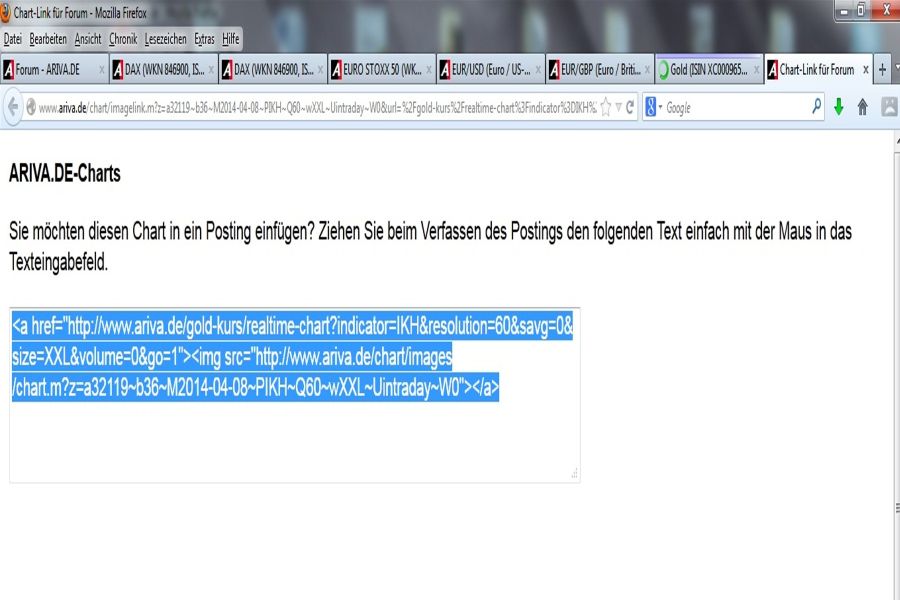This screenshot has height=600, width=900.
Task: Close the EURO STOXX 50 tab
Action: [429, 70]
